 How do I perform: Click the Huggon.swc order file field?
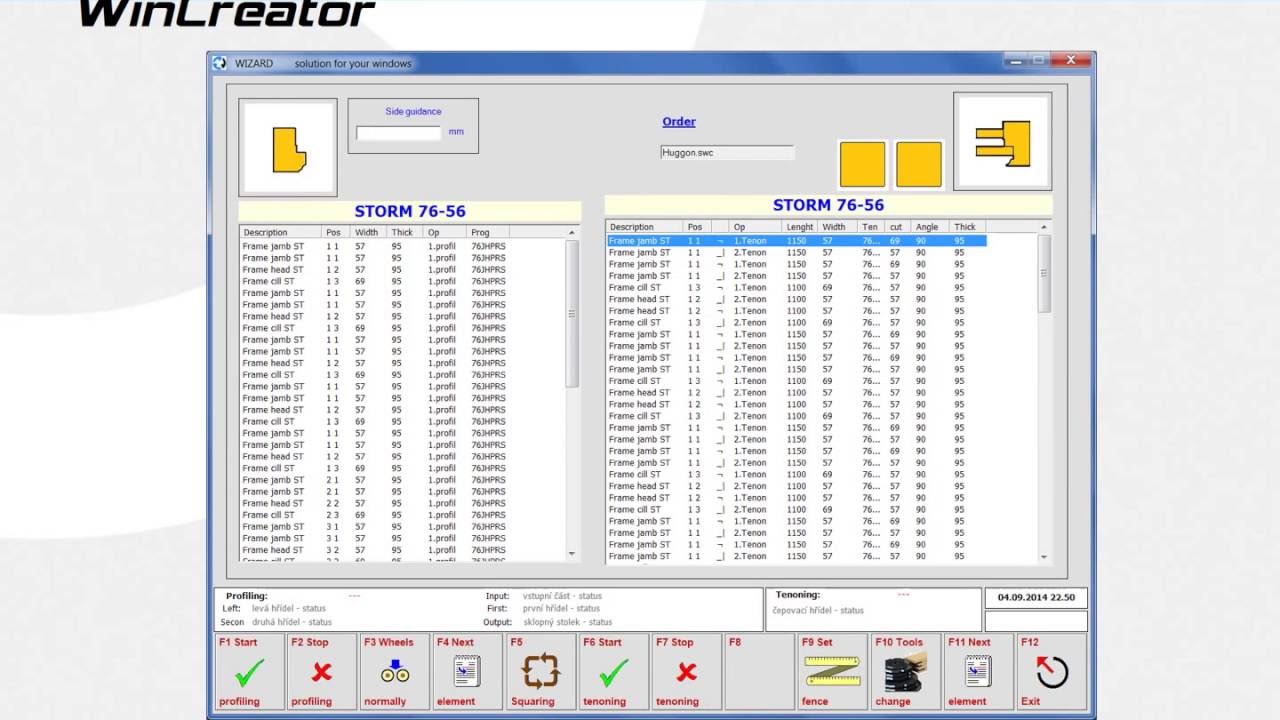[x=727, y=153]
